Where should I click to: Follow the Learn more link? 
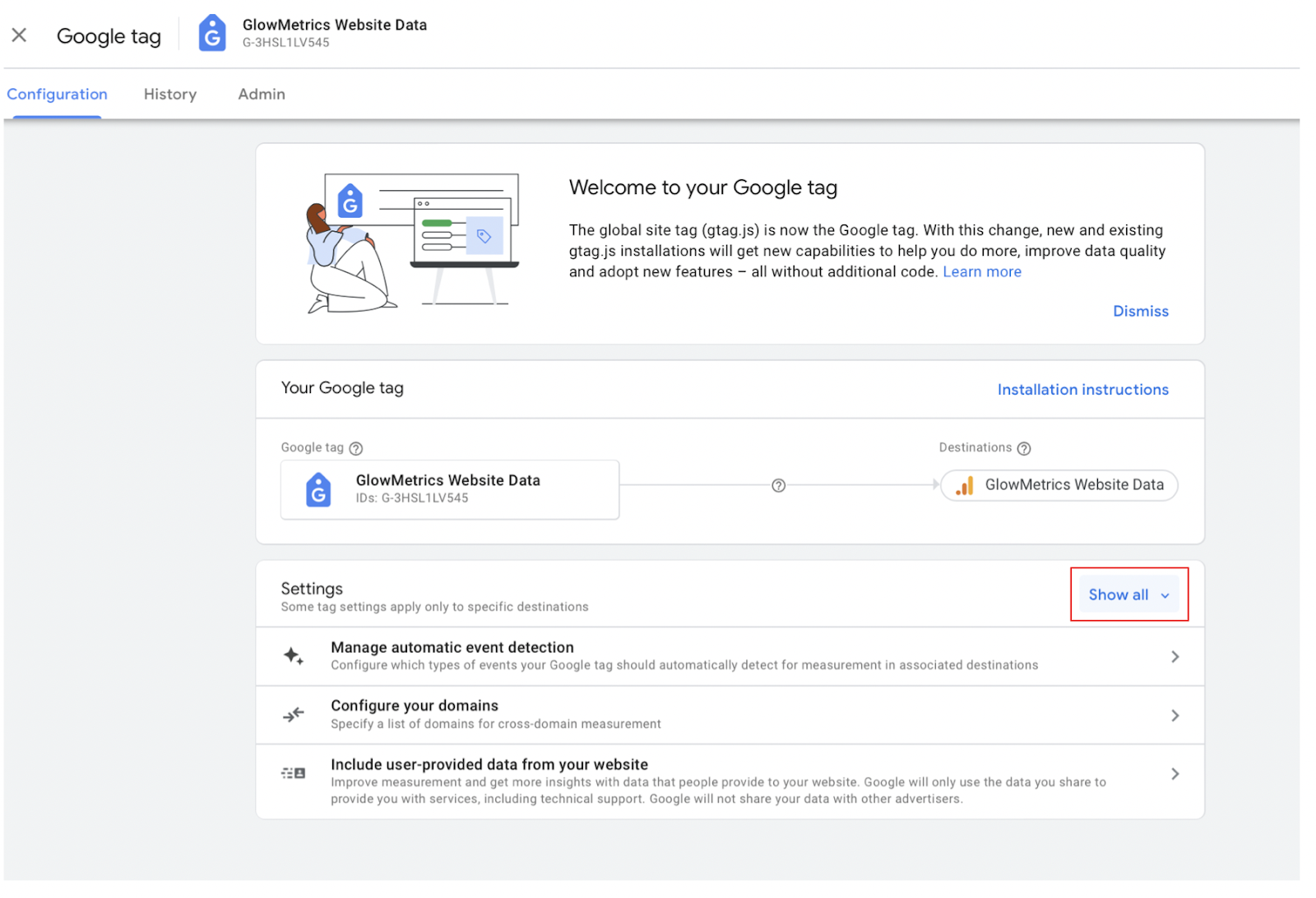pyautogui.click(x=982, y=272)
